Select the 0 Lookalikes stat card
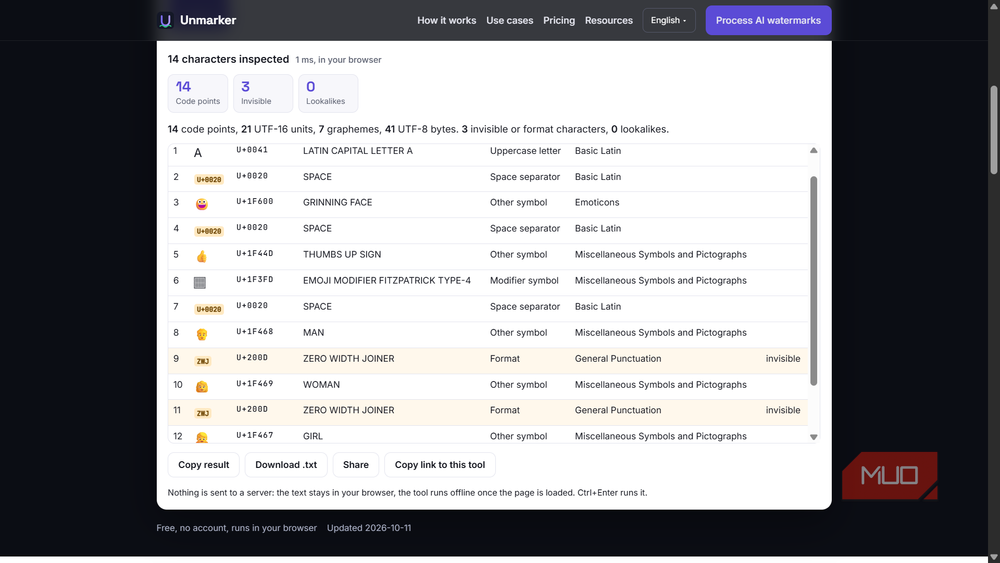Viewport: 1000px width, 563px height. pos(328,93)
